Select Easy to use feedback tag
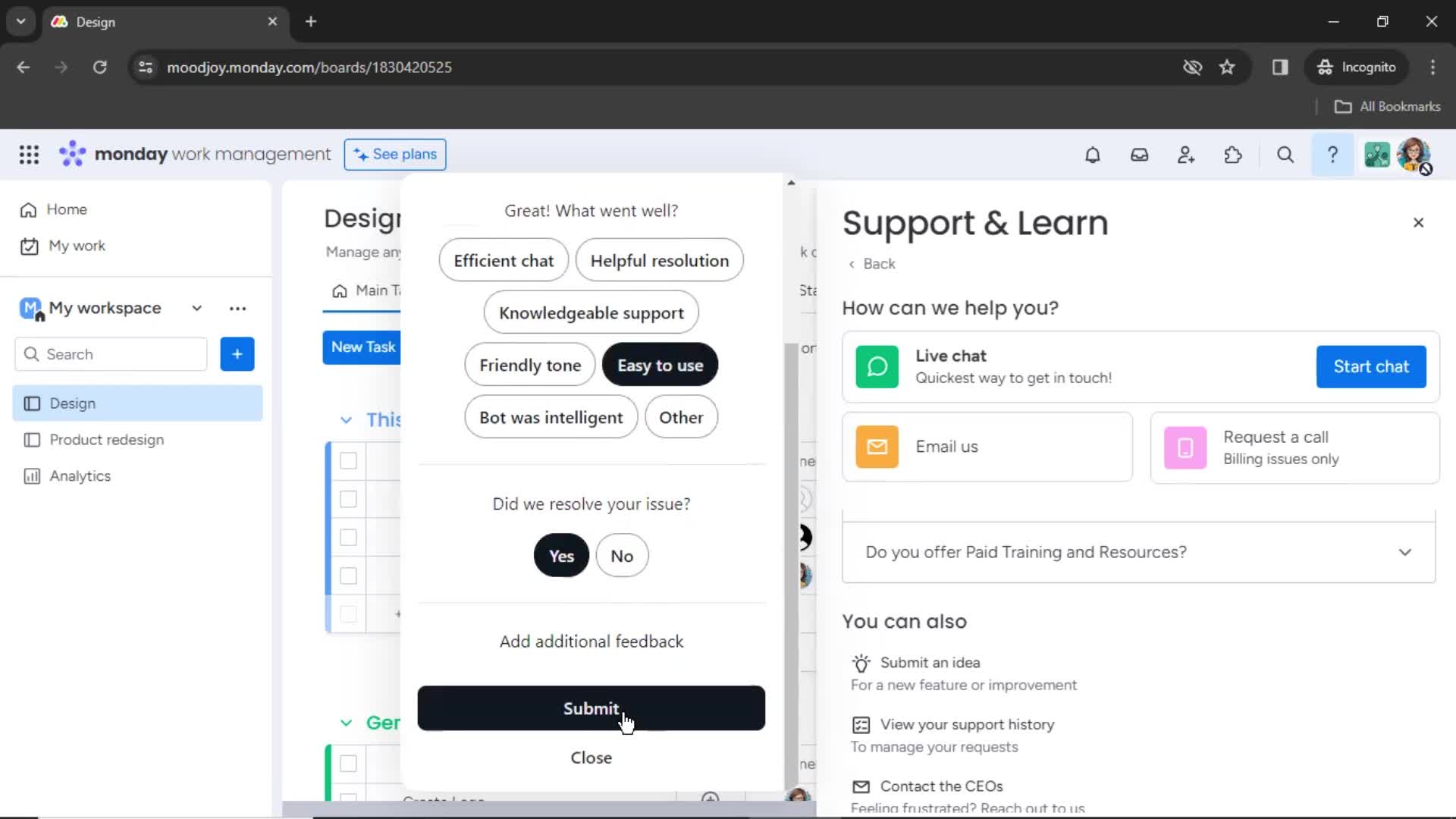Screen dimensions: 1456x819 pyautogui.click(x=660, y=365)
